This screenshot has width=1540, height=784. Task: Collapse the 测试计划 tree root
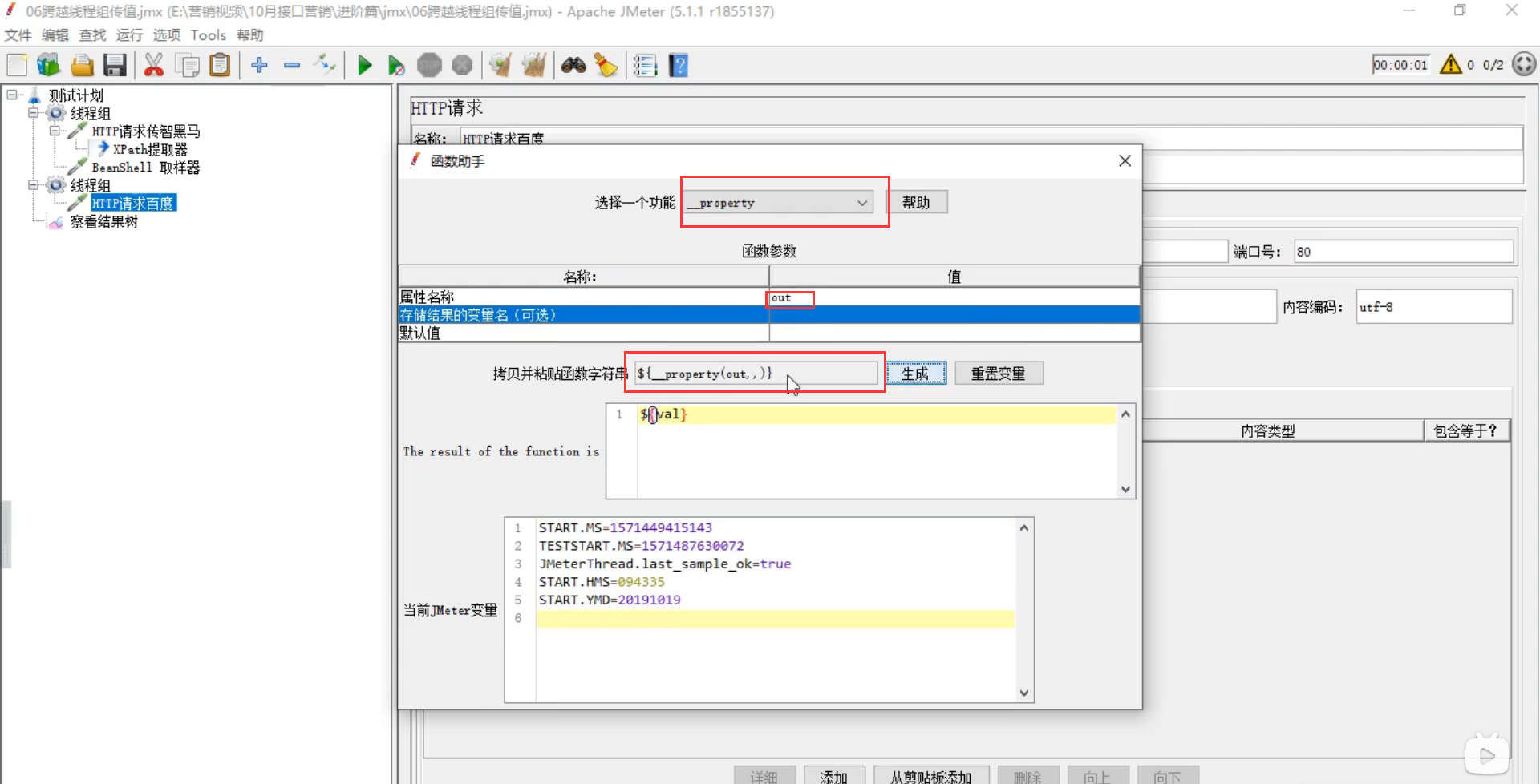coord(12,95)
